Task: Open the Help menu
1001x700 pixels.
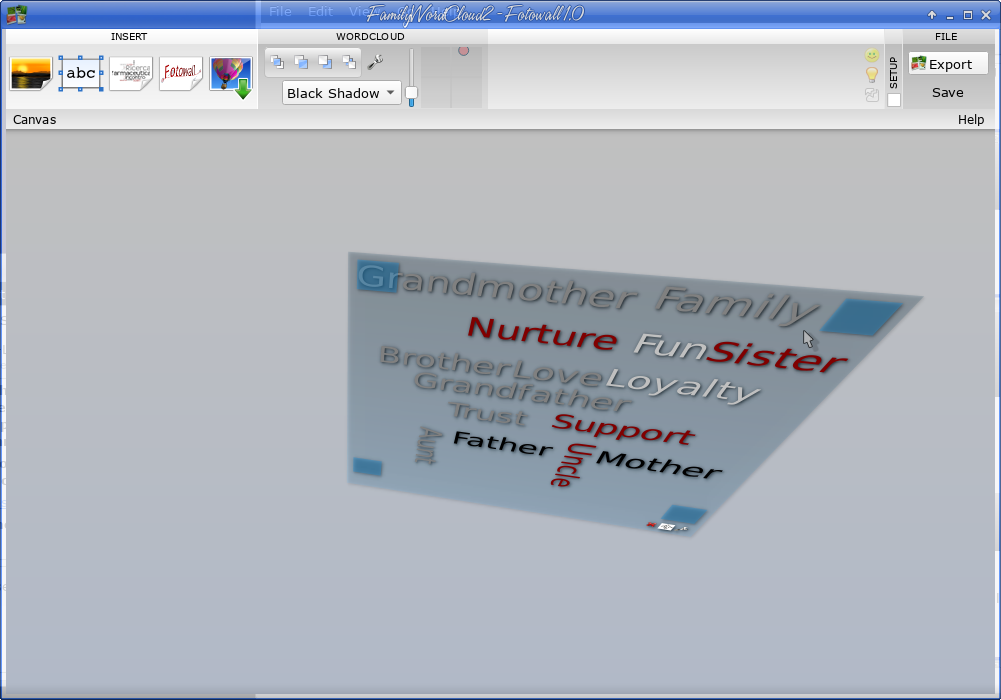Action: coord(971,119)
